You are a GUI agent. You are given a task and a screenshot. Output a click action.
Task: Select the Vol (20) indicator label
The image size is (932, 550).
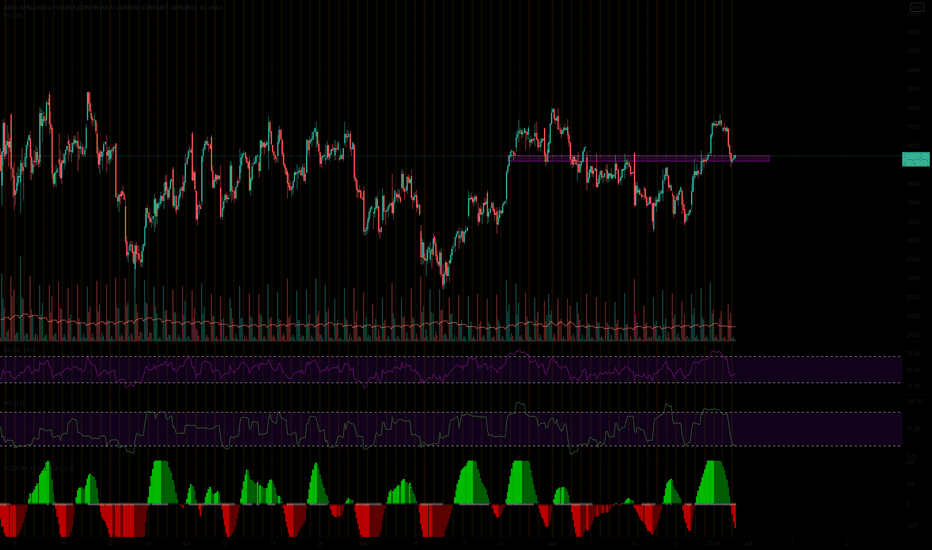[x=13, y=16]
